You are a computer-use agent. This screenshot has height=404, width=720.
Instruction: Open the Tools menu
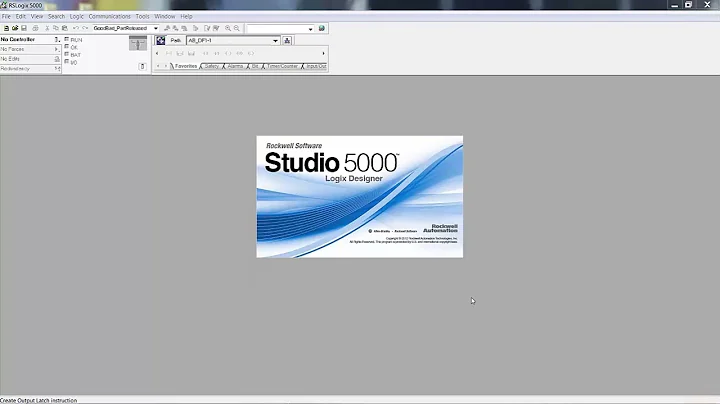tap(142, 16)
